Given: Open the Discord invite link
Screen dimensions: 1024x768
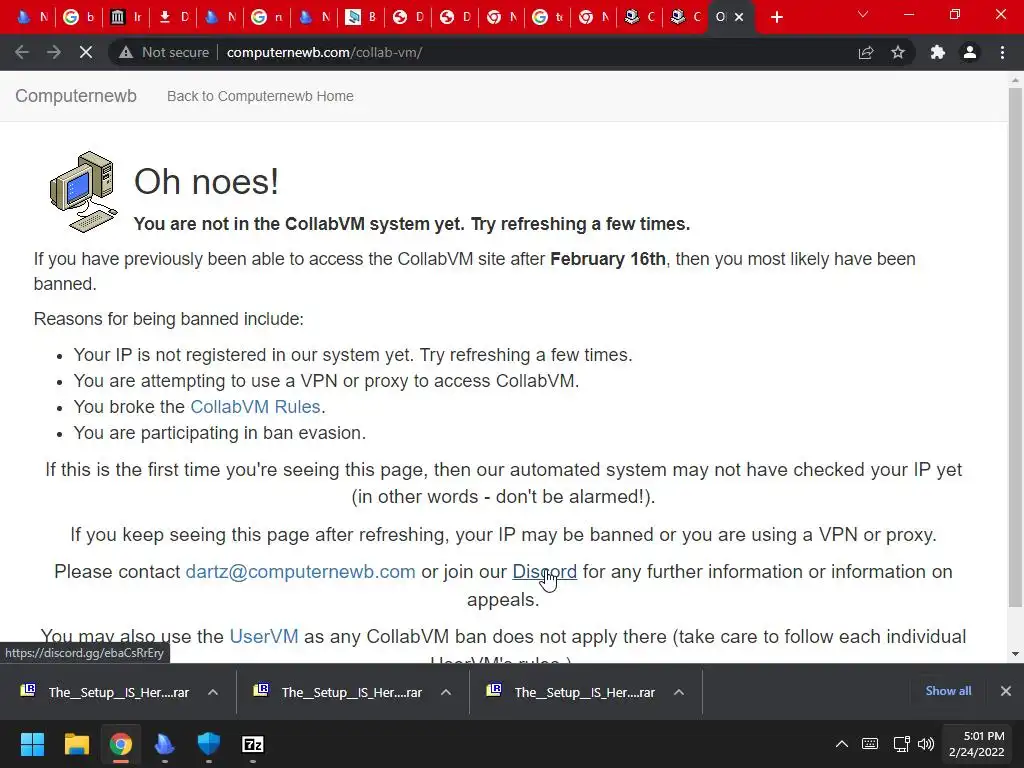Looking at the screenshot, I should pyautogui.click(x=545, y=571).
